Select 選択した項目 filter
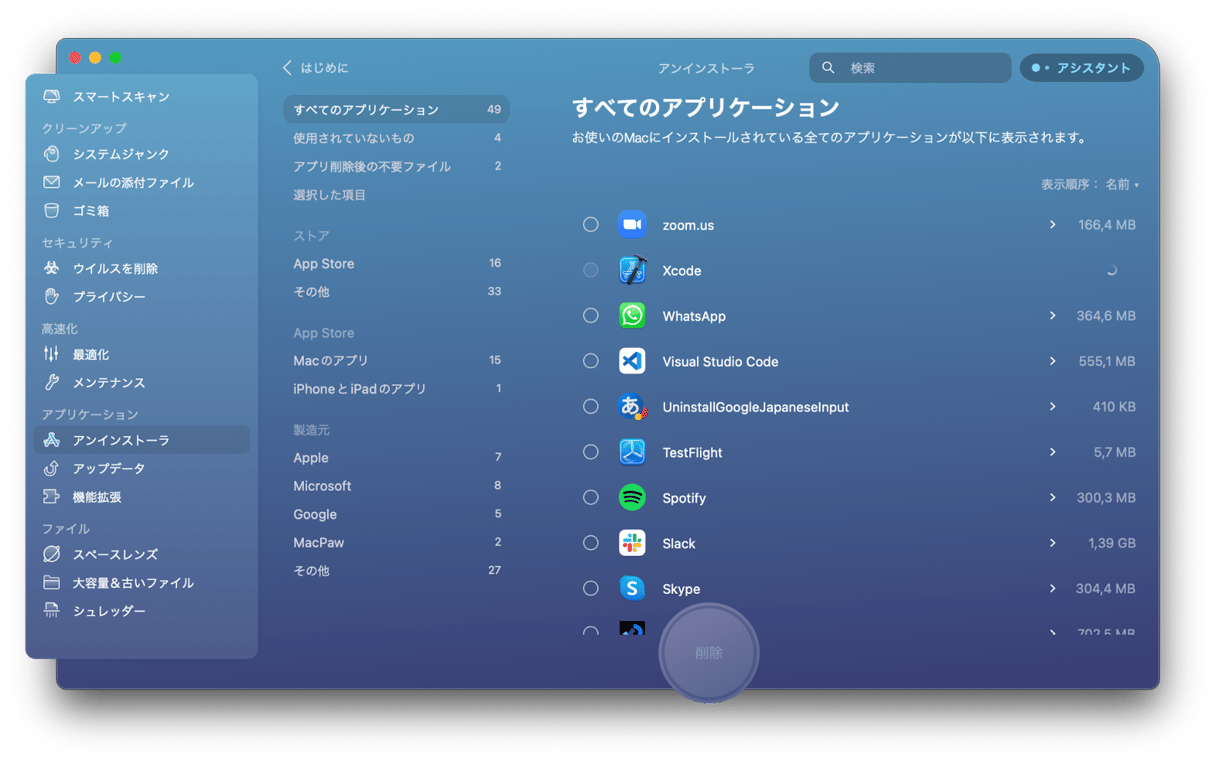1216x764 pixels. [396, 195]
